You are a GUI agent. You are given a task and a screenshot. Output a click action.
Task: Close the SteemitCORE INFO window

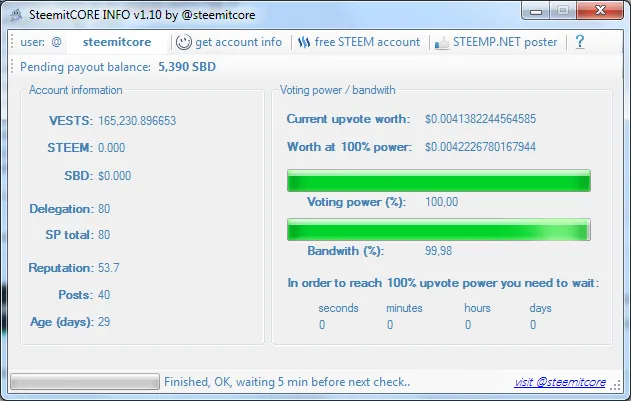pyautogui.click(x=600, y=10)
